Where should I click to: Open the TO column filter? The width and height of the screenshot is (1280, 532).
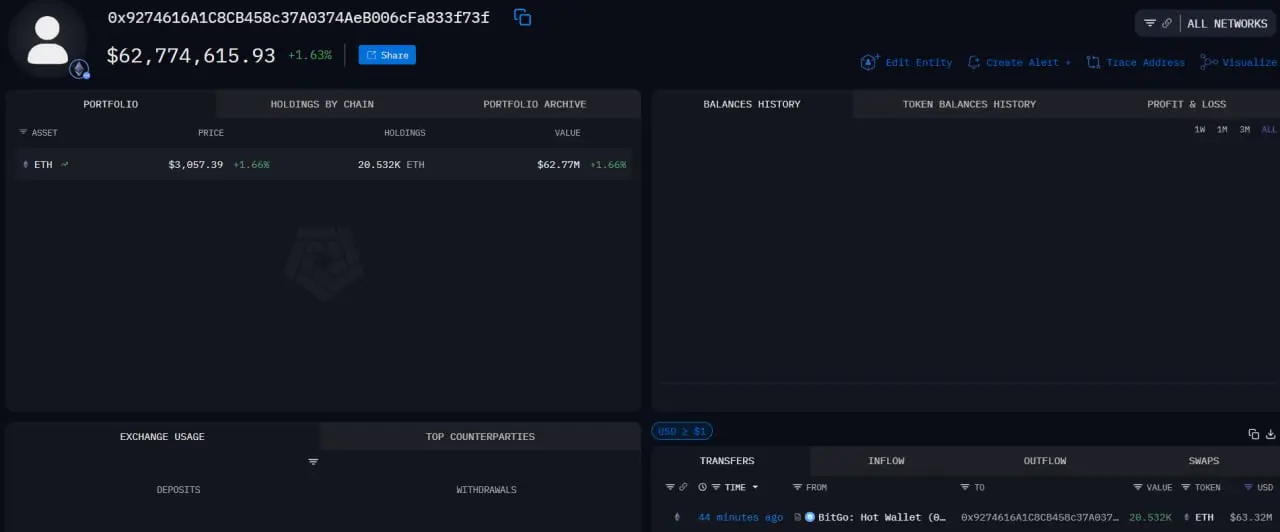tap(965, 487)
